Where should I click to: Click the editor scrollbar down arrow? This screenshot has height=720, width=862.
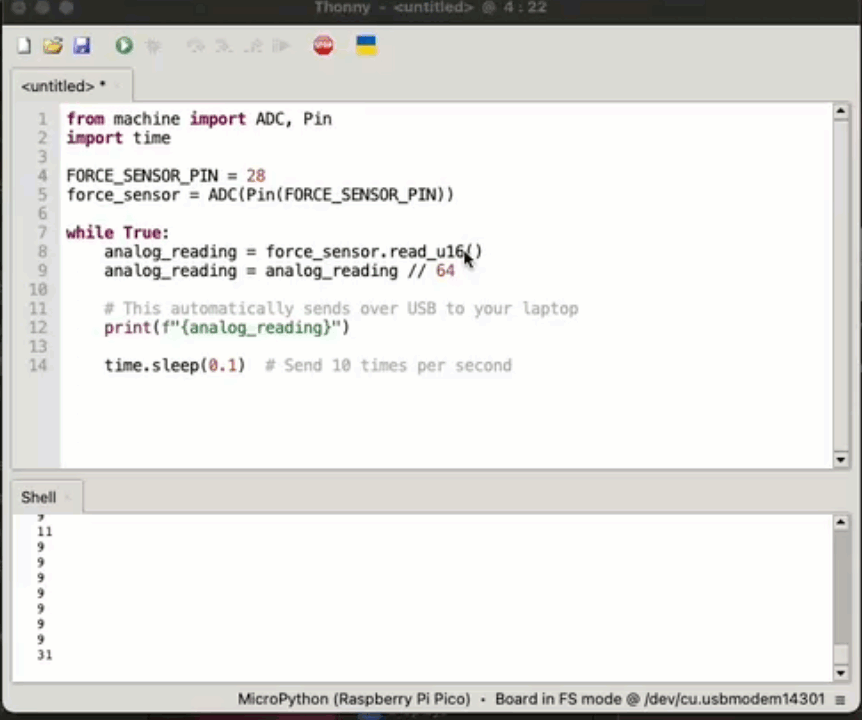841,459
